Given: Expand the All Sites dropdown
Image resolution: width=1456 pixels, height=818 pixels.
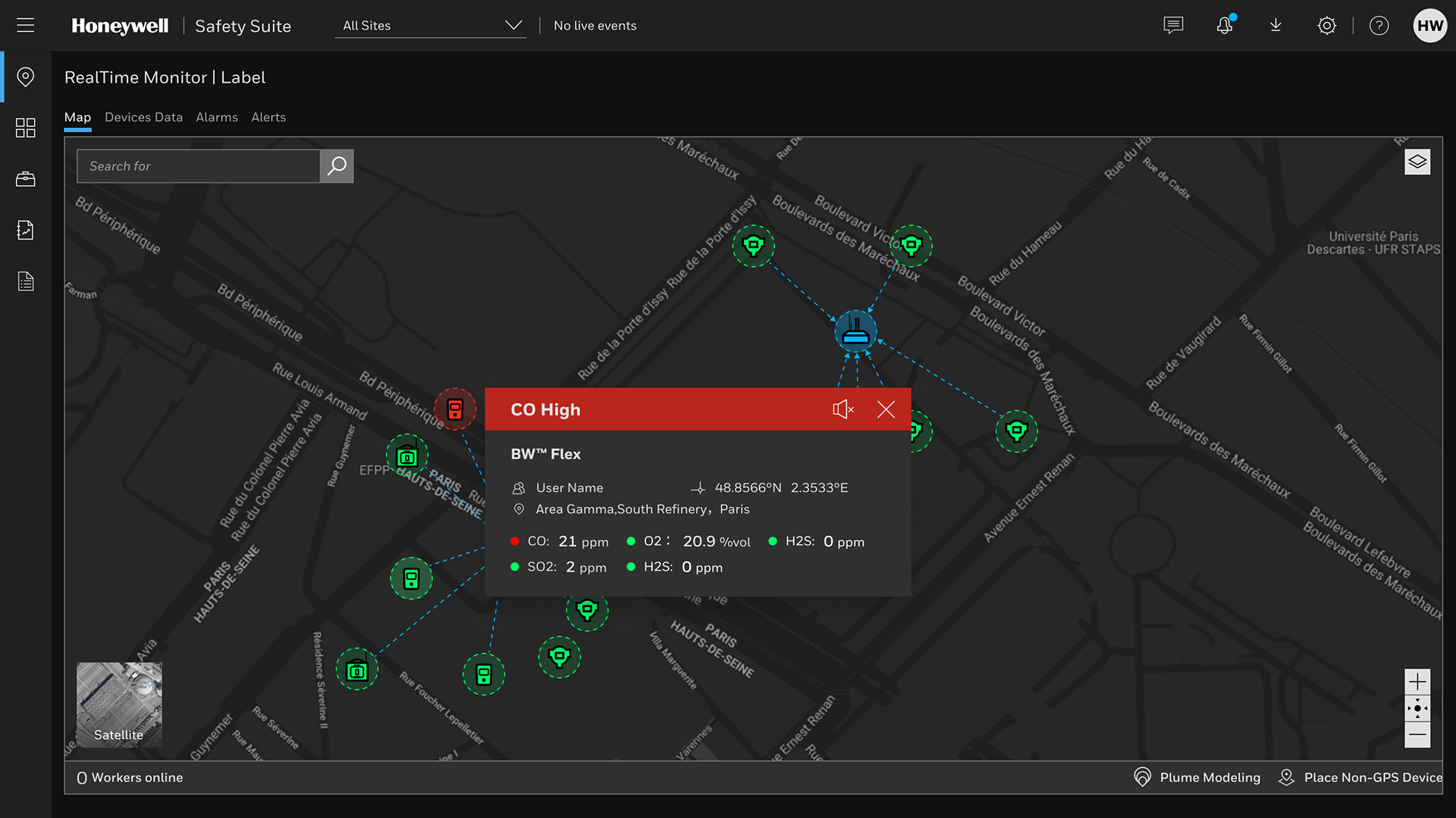Looking at the screenshot, I should click(x=431, y=25).
